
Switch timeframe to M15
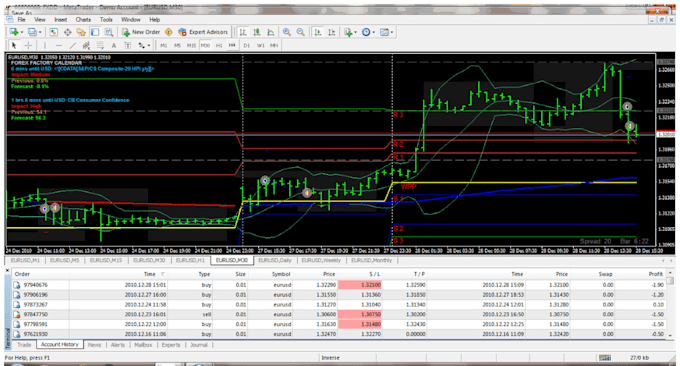click(191, 45)
